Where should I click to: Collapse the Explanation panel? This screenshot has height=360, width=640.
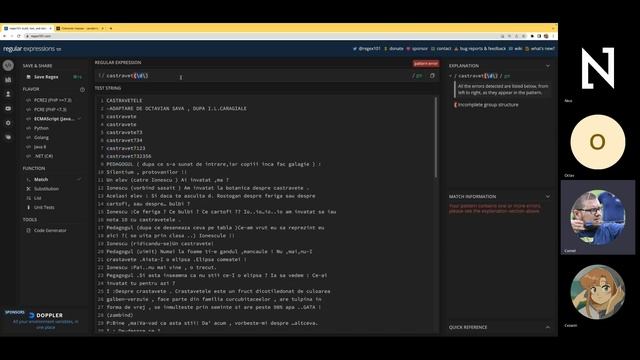coord(548,66)
